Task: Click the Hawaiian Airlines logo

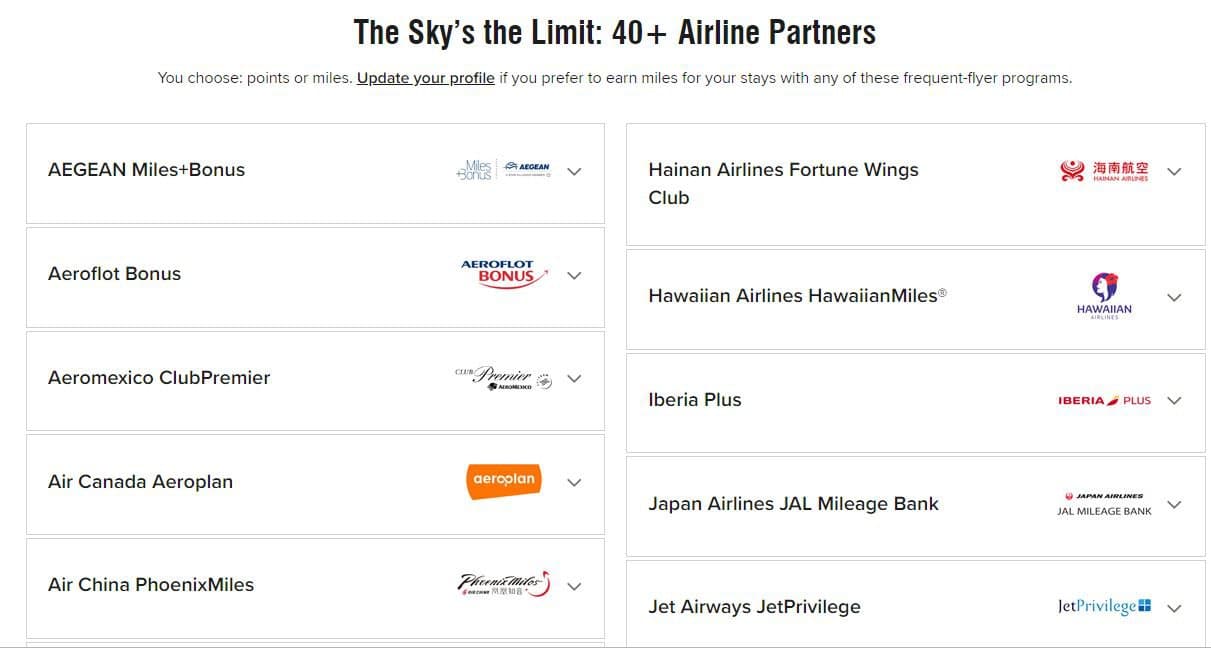Action: 1104,296
